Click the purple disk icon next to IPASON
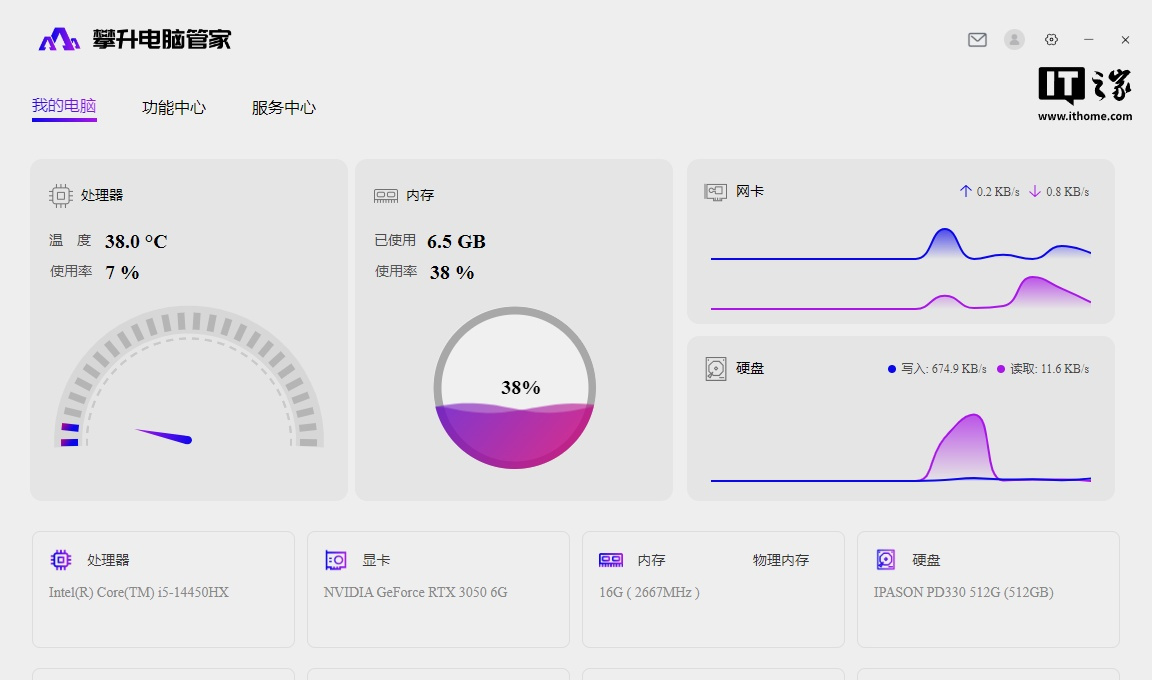The width and height of the screenshot is (1152, 680). click(886, 560)
